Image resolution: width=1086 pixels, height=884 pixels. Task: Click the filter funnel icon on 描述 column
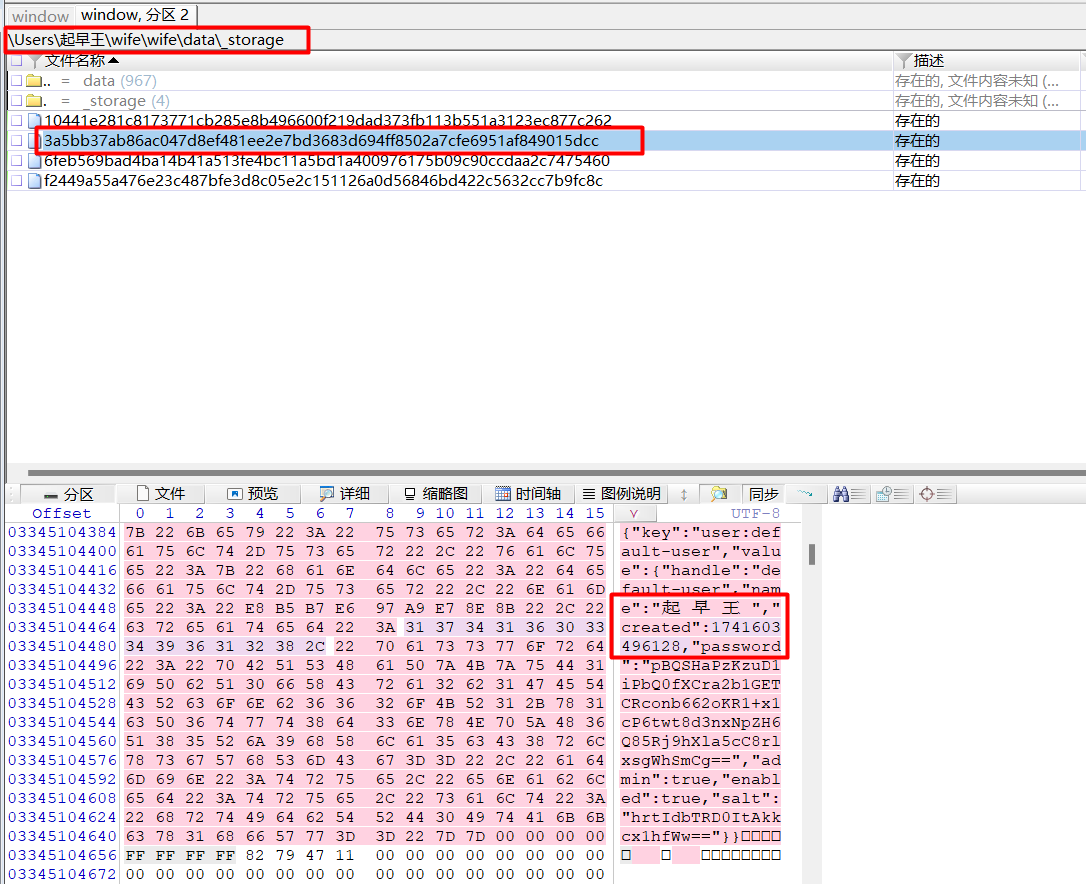pos(904,61)
